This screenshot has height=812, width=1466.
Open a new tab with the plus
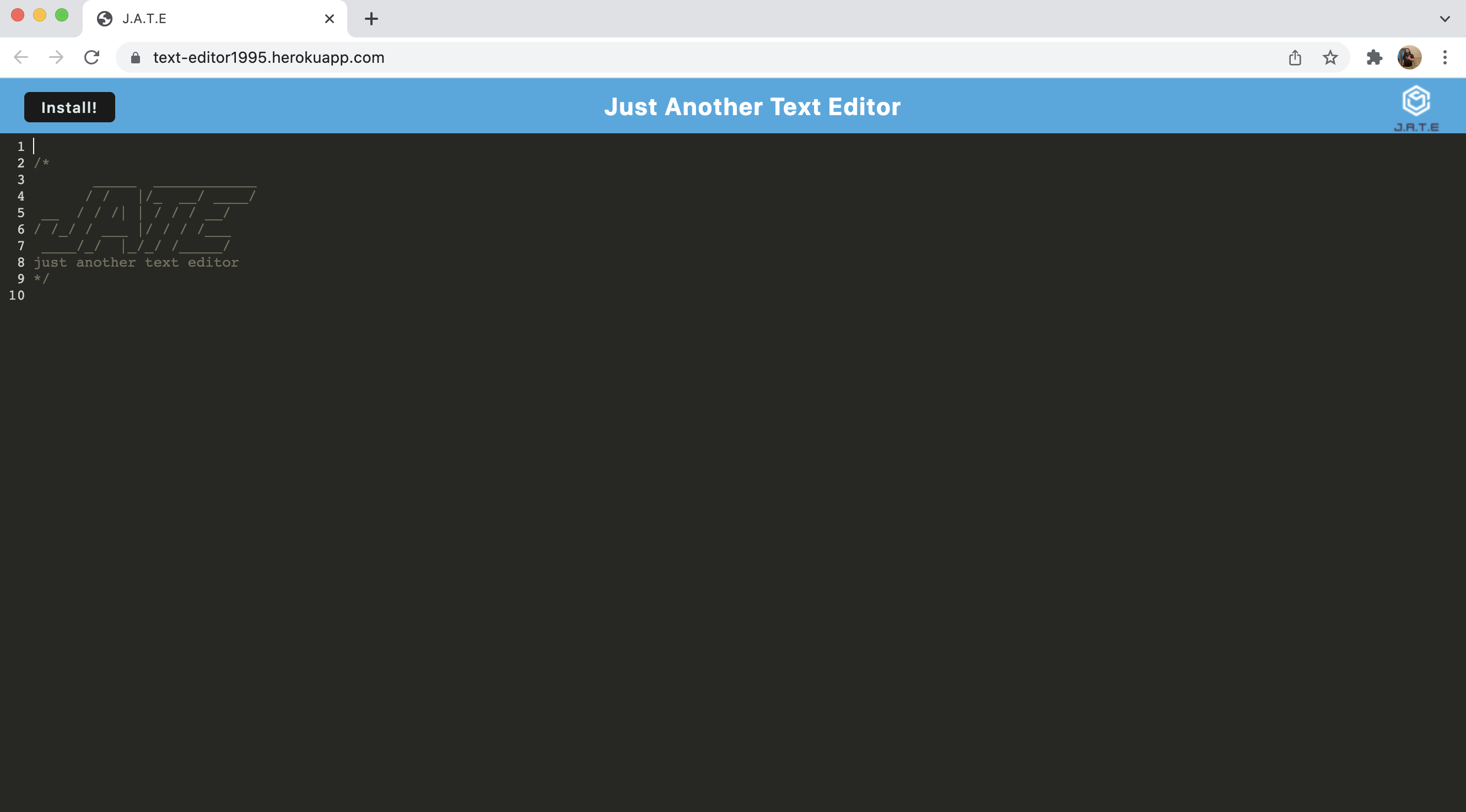tap(371, 18)
